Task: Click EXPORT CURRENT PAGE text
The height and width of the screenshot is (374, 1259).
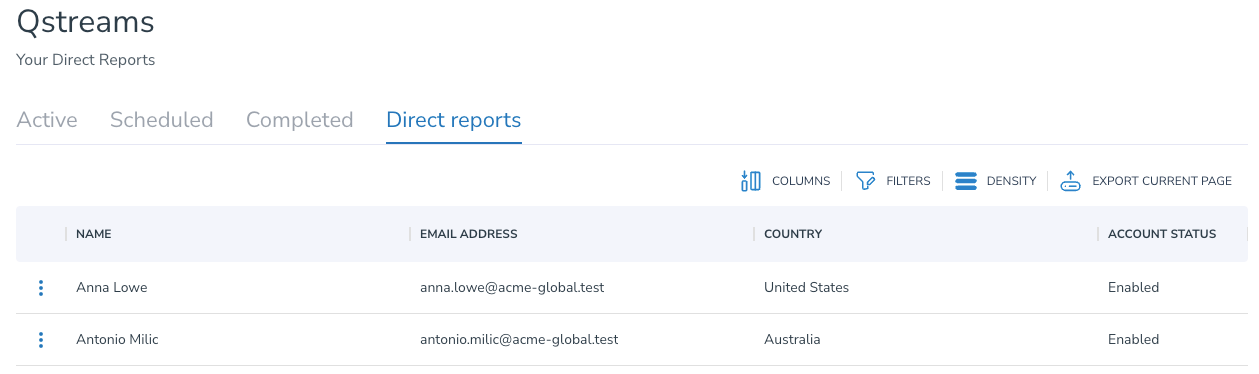Action: (1162, 181)
